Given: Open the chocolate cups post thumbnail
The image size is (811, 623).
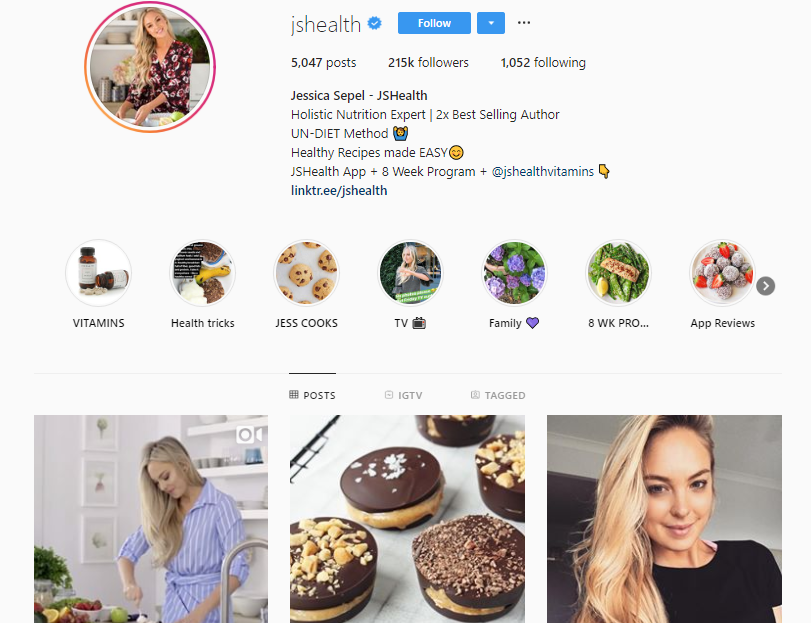Looking at the screenshot, I should (407, 519).
